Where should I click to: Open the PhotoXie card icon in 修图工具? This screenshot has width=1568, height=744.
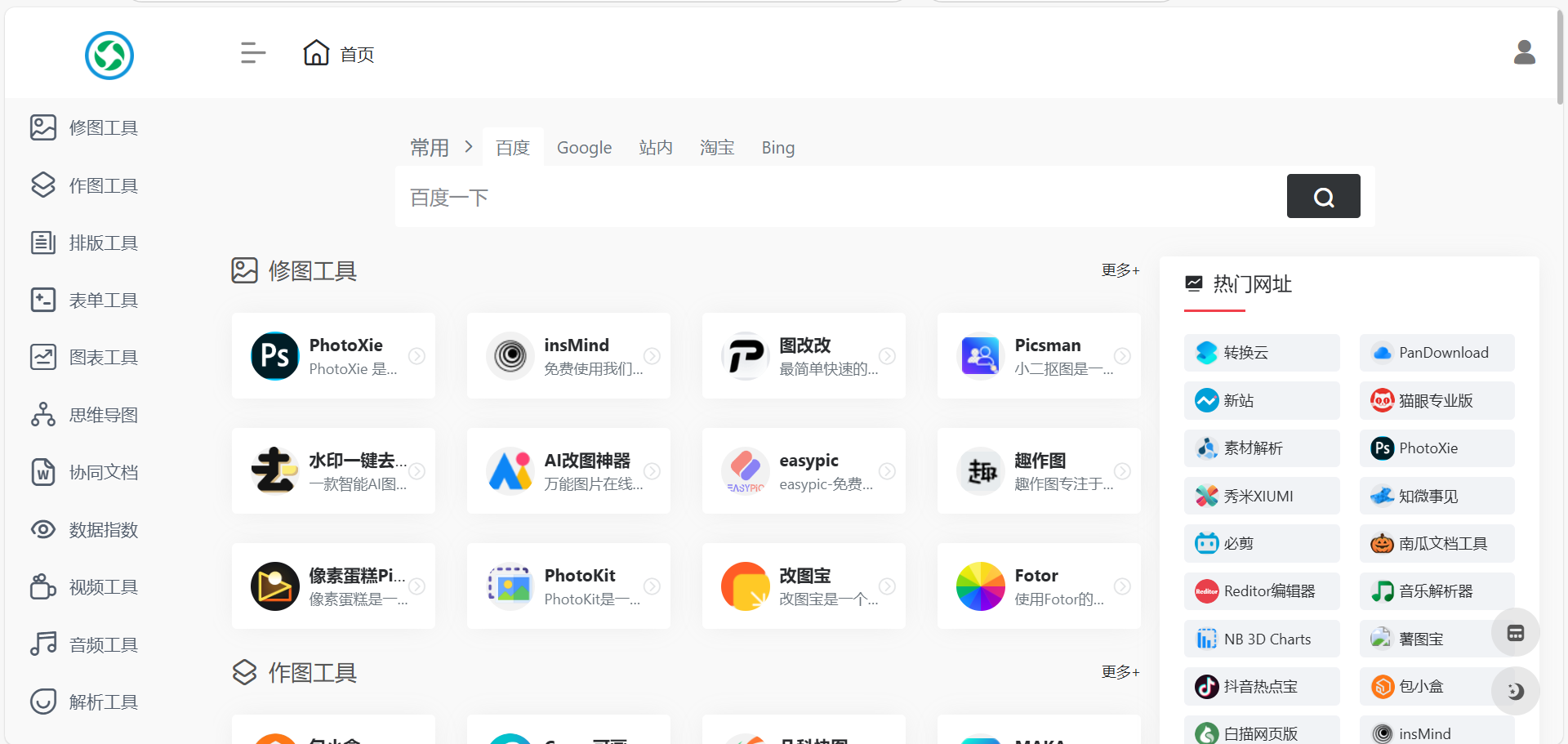[x=274, y=356]
